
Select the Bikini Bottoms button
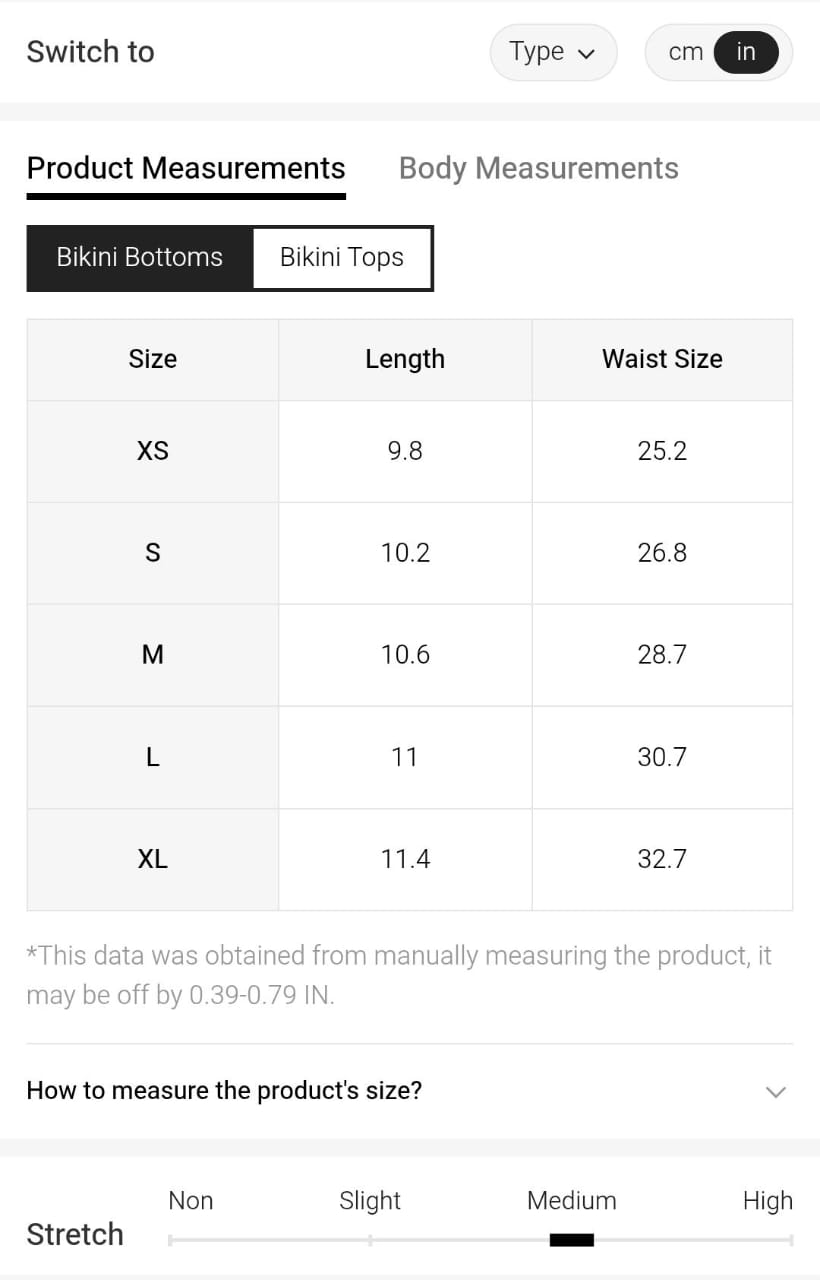click(140, 257)
